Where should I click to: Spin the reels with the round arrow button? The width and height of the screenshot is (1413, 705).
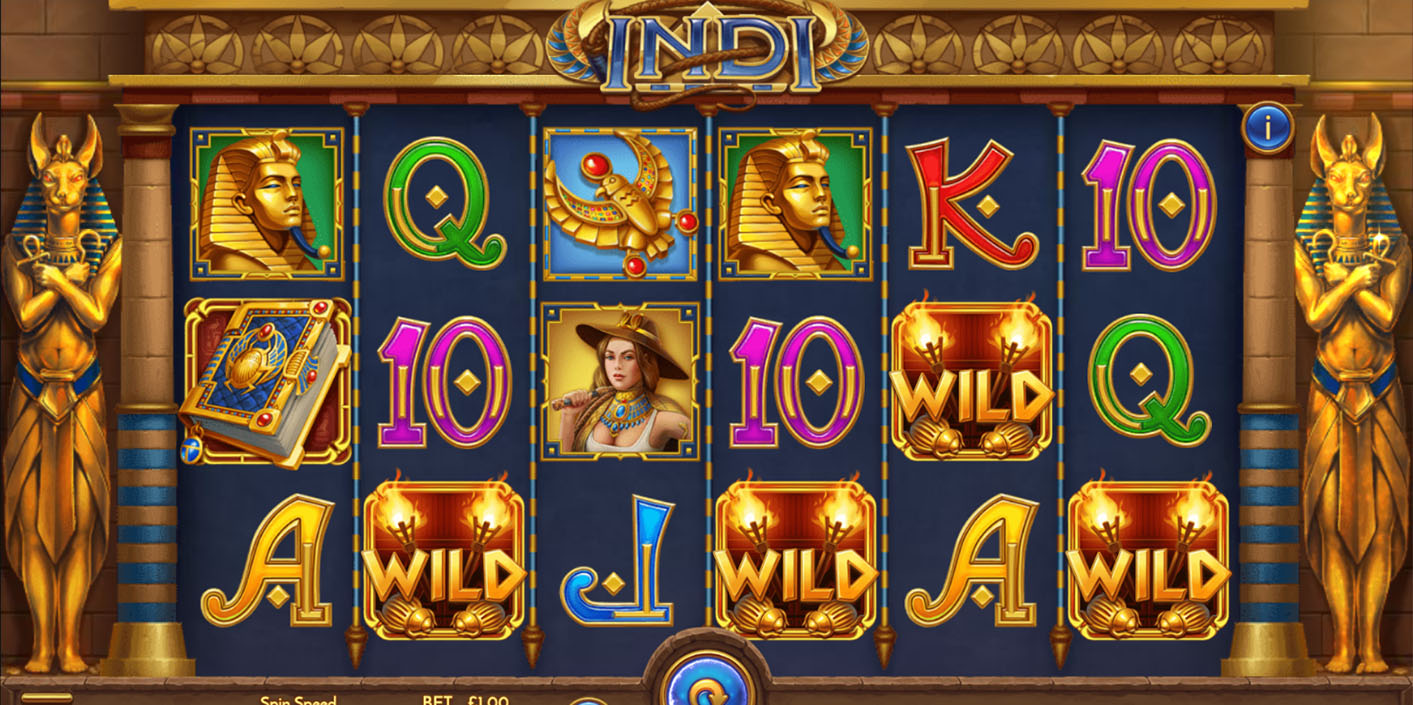[x=707, y=684]
